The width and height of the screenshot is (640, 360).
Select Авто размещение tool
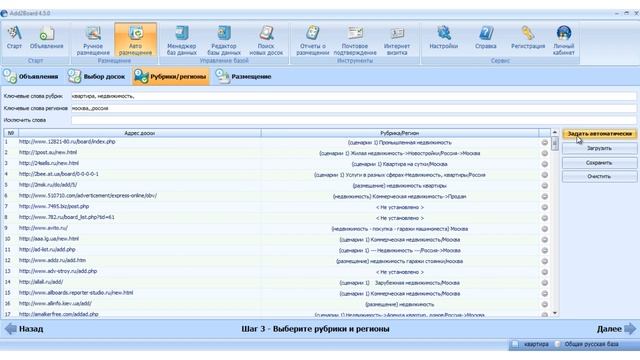coord(136,40)
